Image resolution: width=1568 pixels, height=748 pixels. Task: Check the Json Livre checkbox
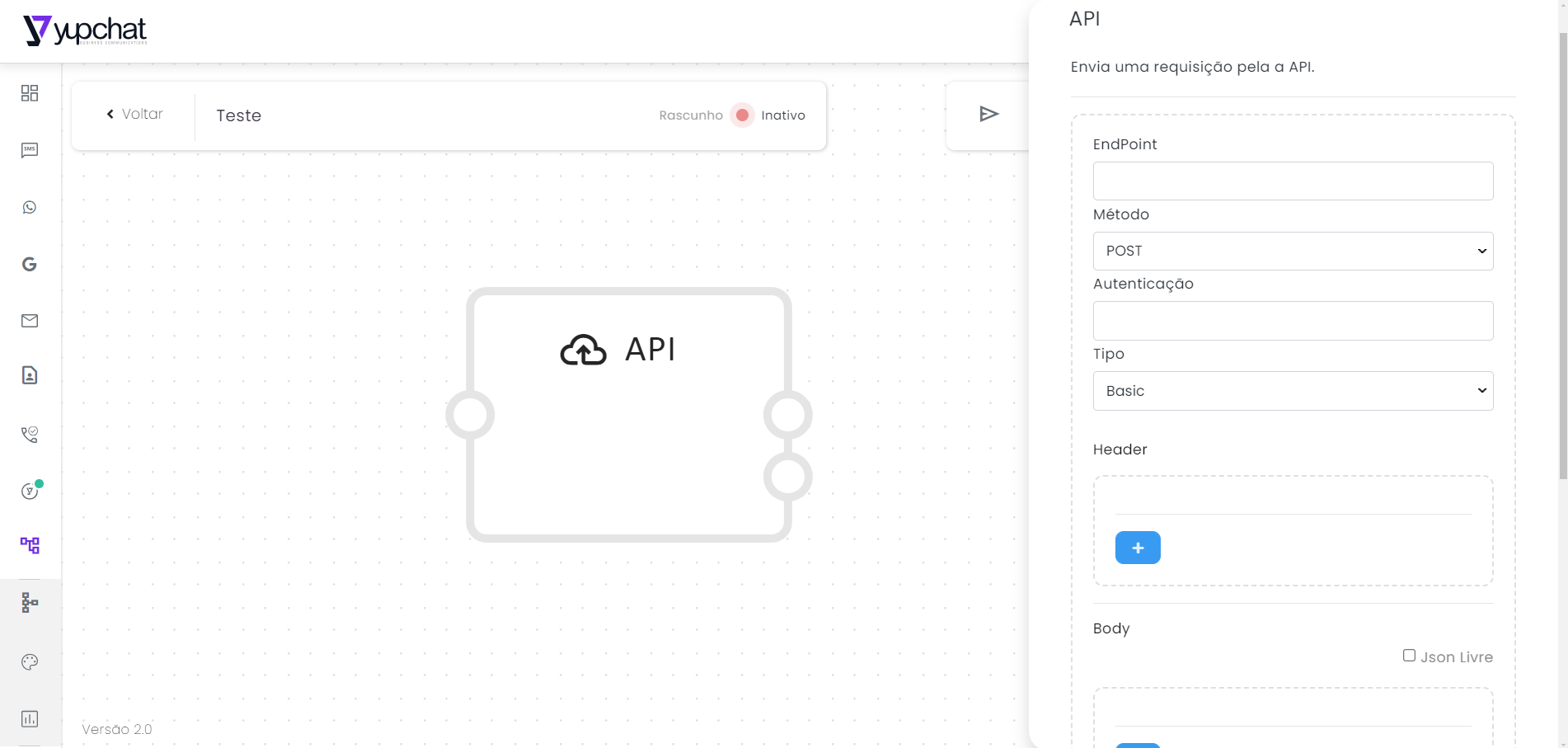1409,656
